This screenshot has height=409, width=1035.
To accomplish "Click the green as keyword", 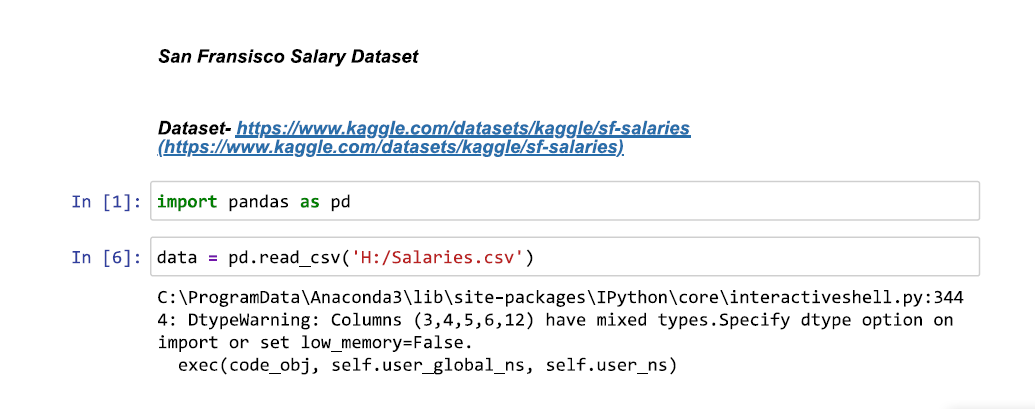I will point(310,201).
